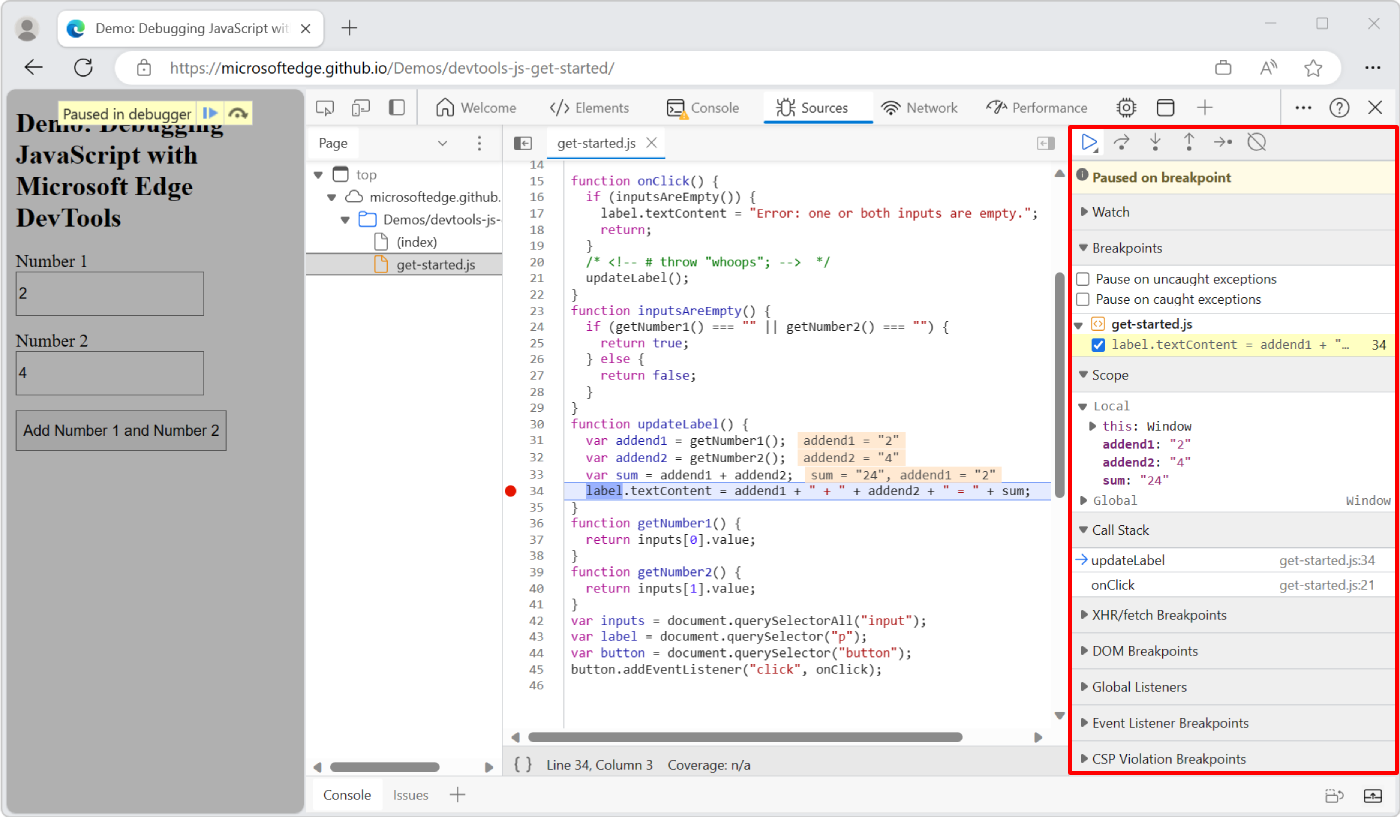Screen dimensions: 1400x817
Task: Open the Console tab
Action: pos(704,107)
